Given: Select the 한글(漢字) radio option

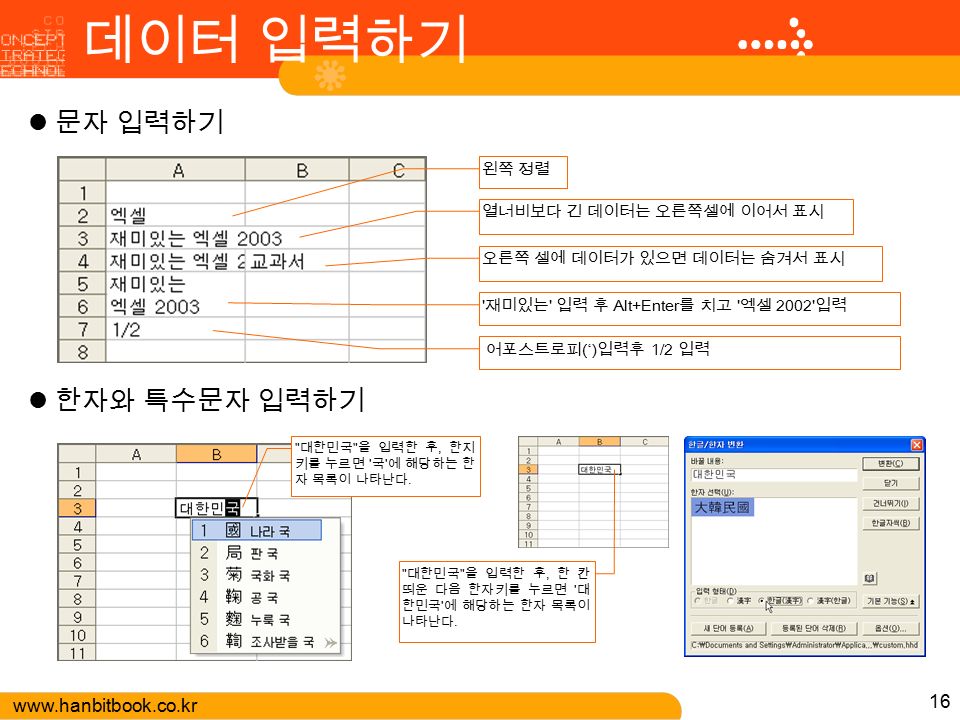Looking at the screenshot, I should [780, 601].
